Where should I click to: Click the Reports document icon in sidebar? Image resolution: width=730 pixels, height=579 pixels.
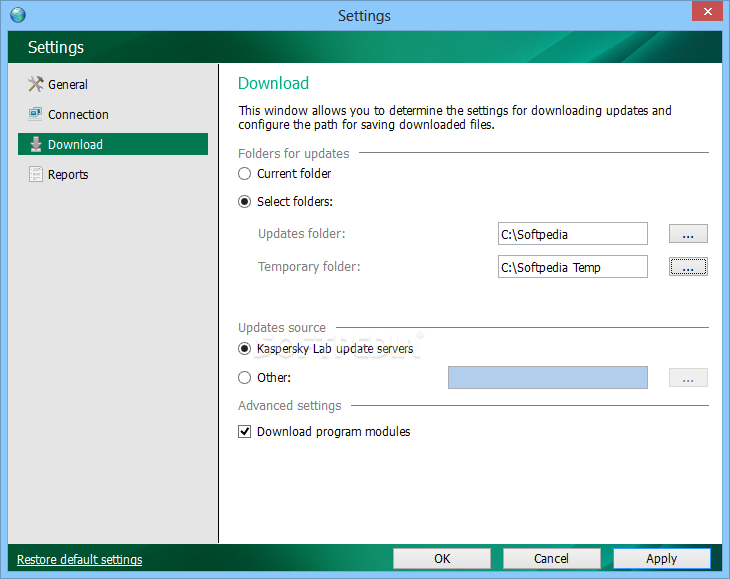click(35, 174)
